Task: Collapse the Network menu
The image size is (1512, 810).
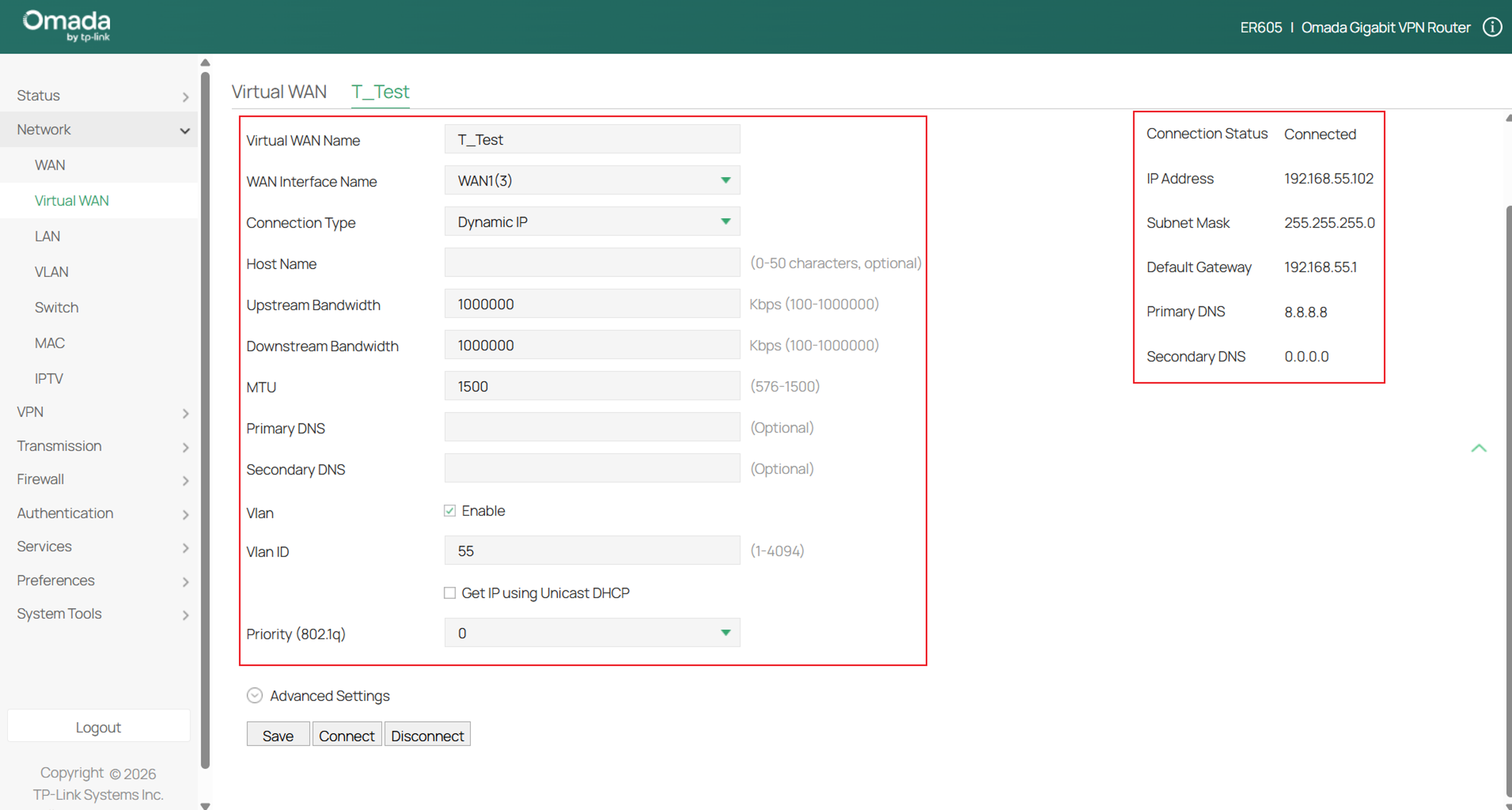Action: pos(99,130)
